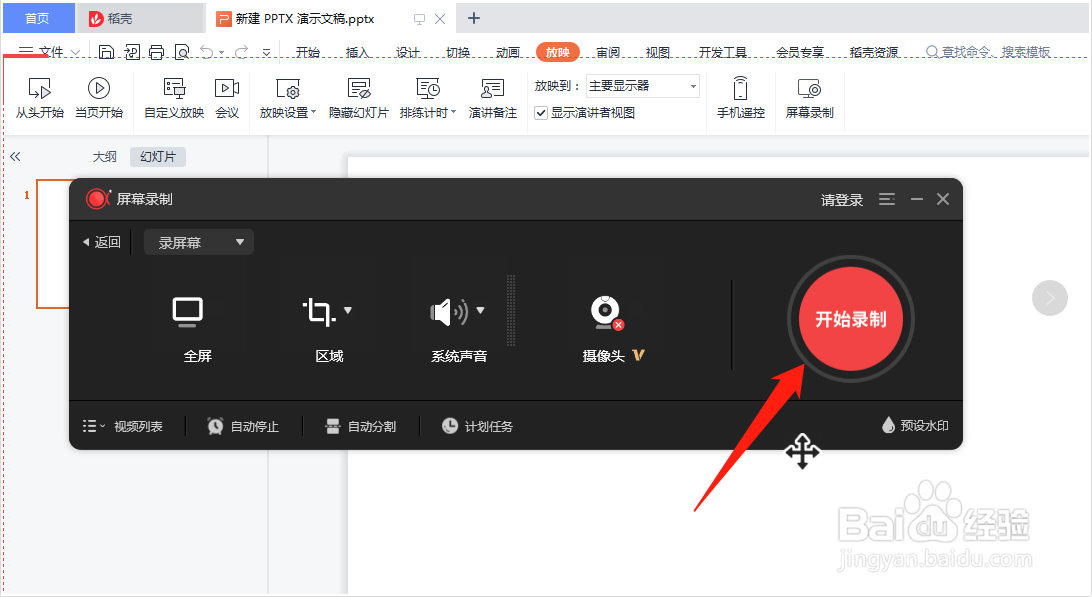Click back (返回) in the recorder
This screenshot has width=1092, height=597.
click(102, 242)
